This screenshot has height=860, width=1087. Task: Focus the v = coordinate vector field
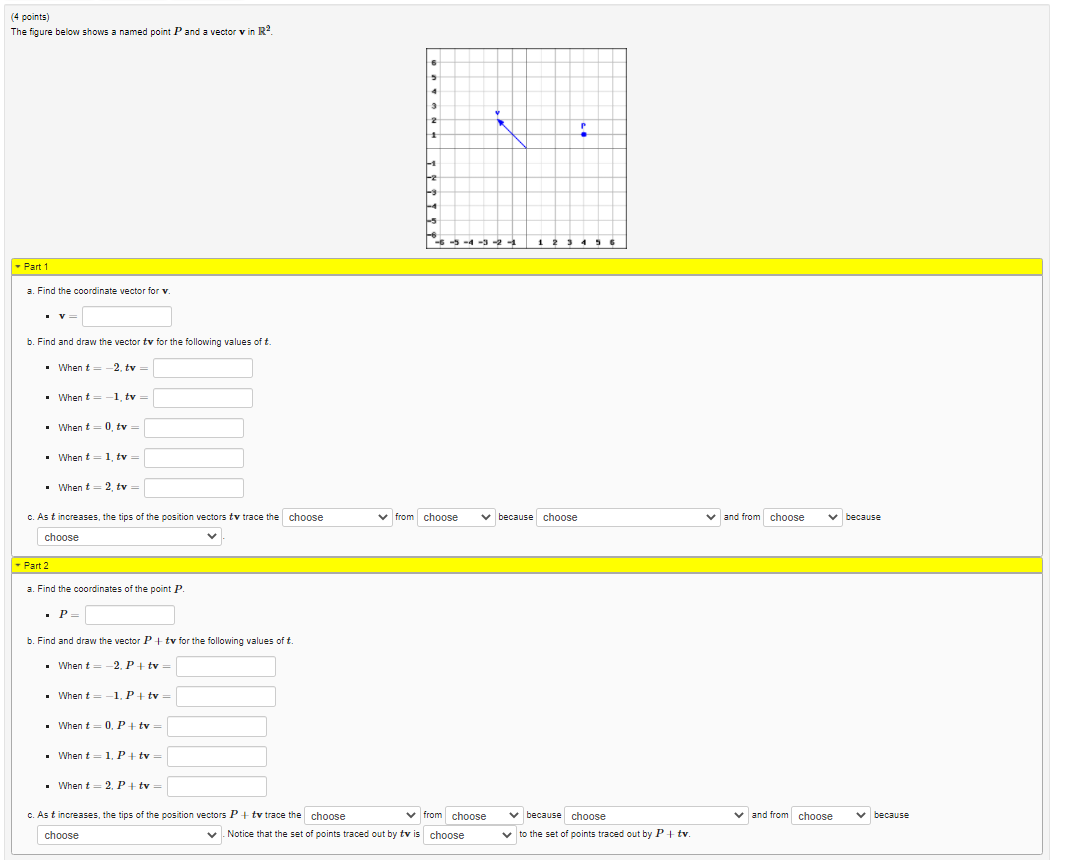click(x=127, y=317)
